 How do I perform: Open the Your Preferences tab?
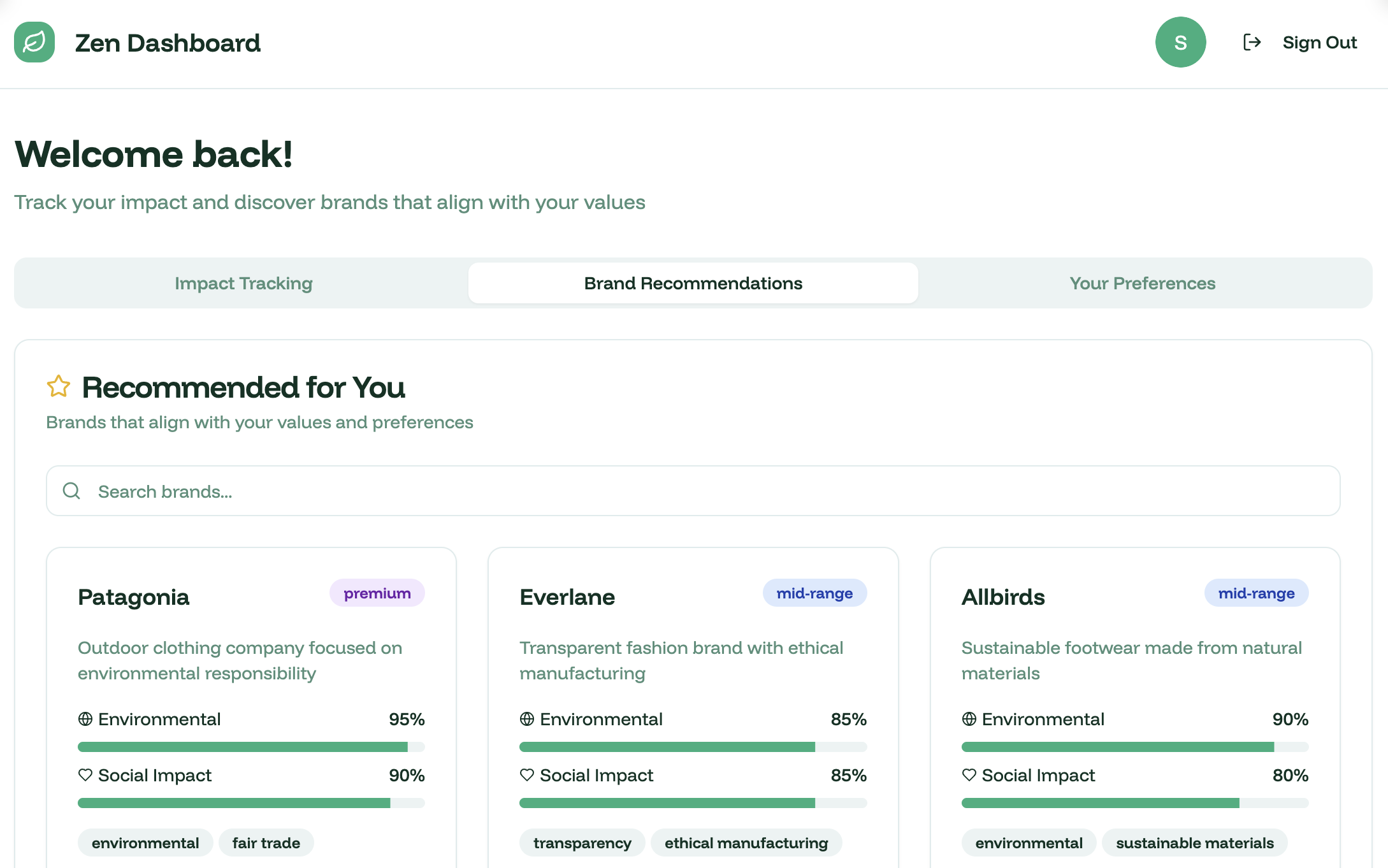coord(1143,283)
